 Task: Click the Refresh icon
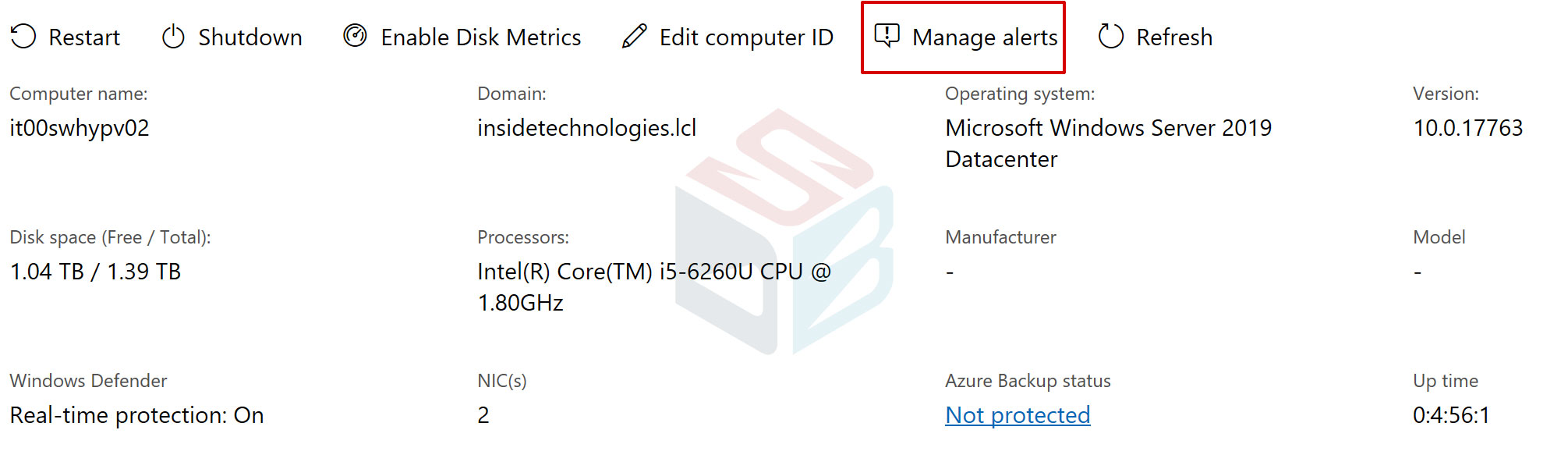[x=1110, y=36]
